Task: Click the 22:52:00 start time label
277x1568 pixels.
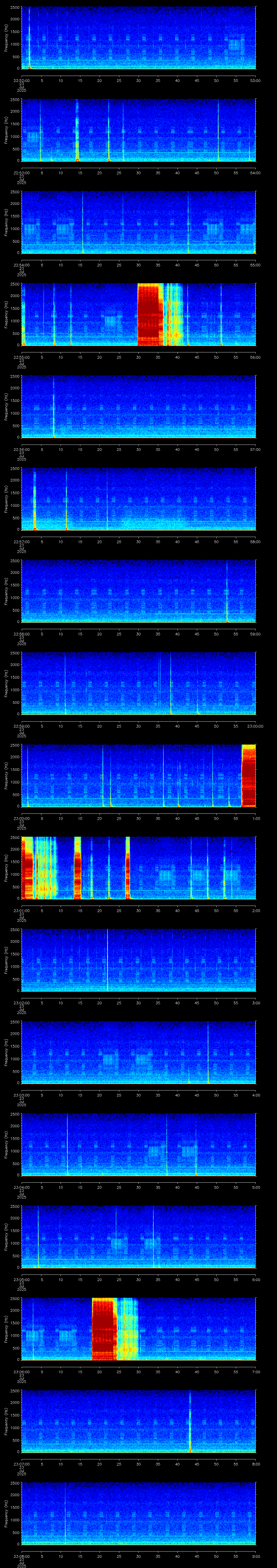Action: tap(21, 80)
